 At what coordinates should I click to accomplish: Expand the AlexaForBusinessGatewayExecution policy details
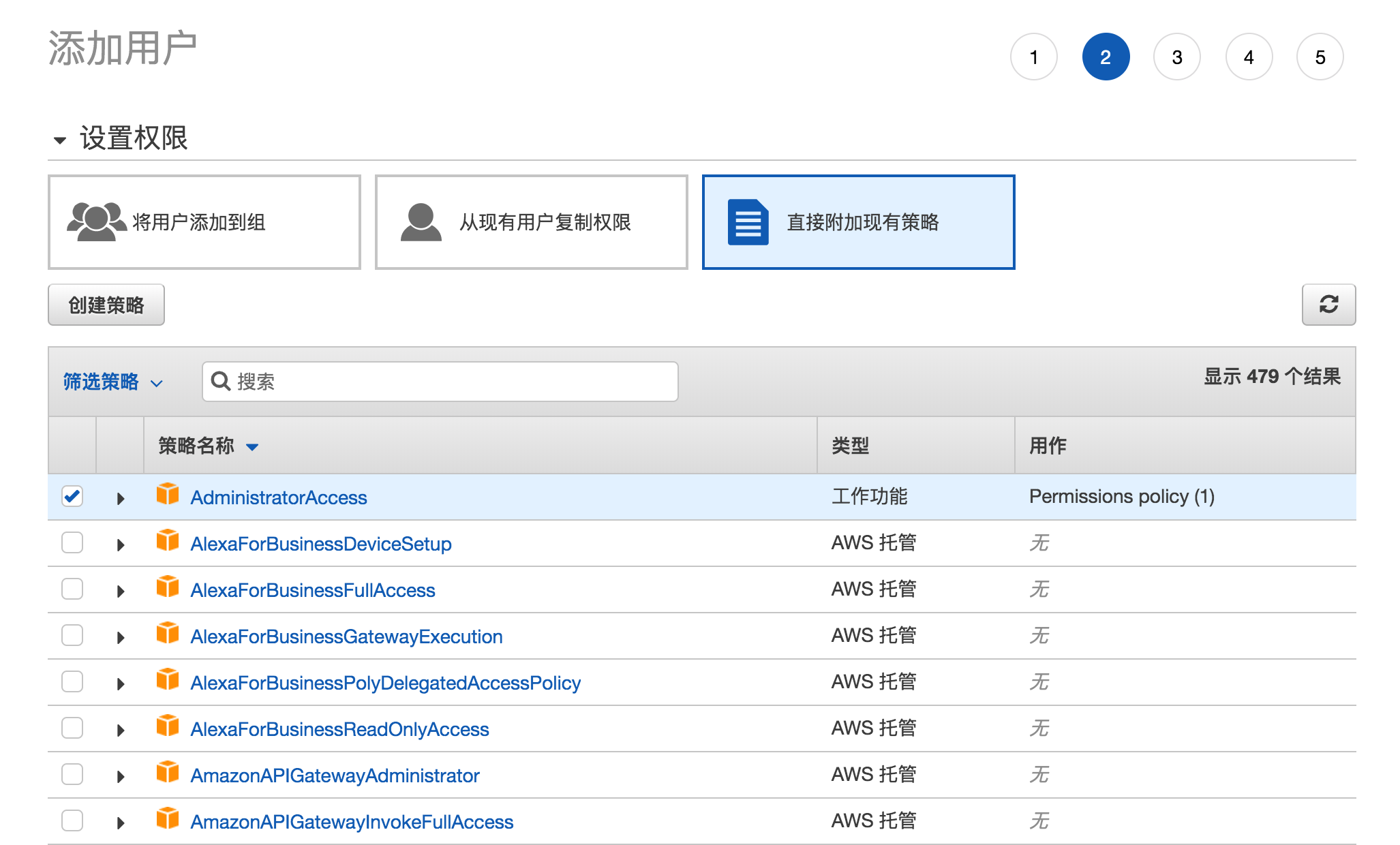(121, 637)
